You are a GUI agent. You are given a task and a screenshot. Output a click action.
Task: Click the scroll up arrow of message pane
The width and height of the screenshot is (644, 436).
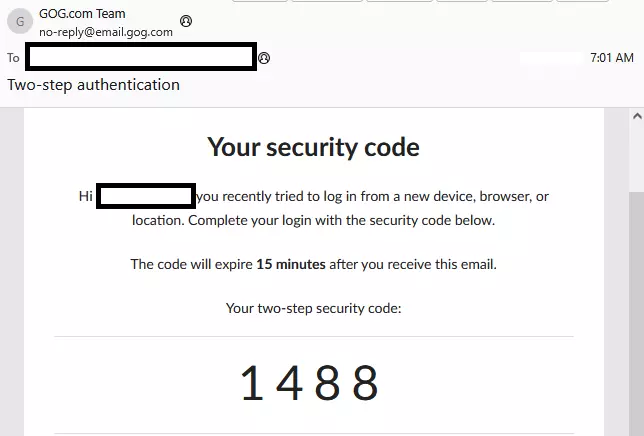pos(637,116)
